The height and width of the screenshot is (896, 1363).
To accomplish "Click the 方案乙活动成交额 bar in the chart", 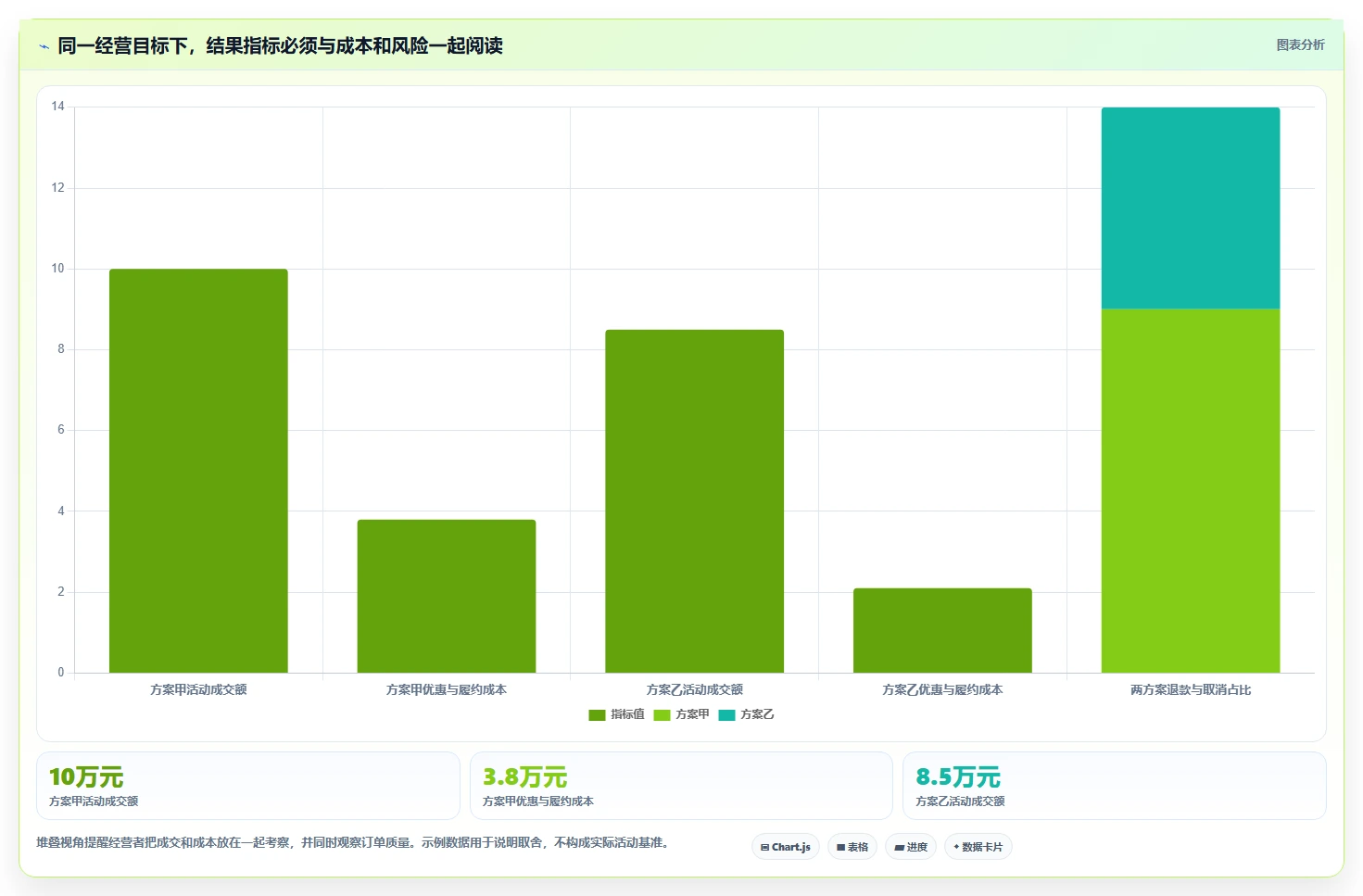I will pos(694,501).
